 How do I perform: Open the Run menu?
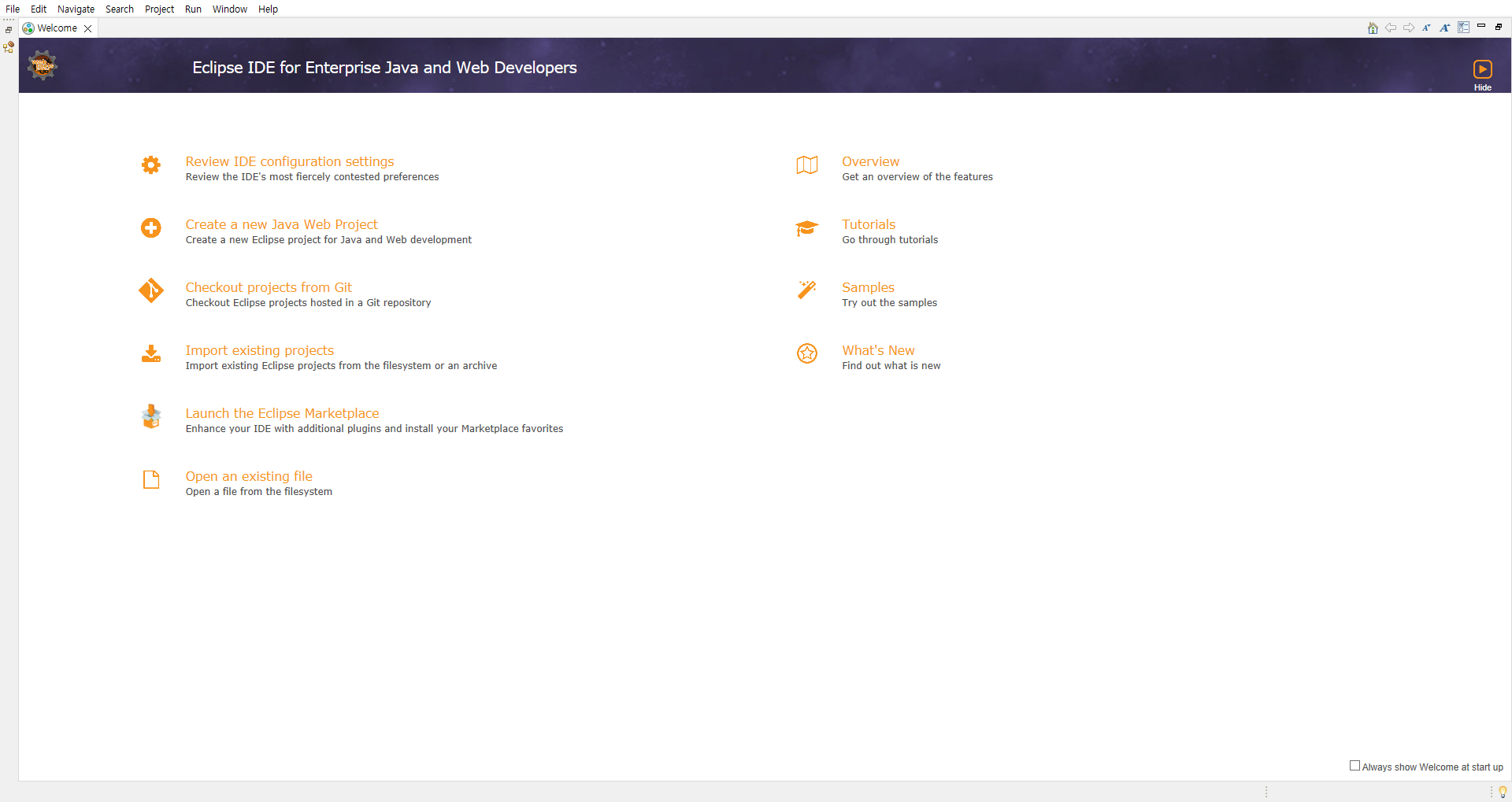[x=194, y=9]
